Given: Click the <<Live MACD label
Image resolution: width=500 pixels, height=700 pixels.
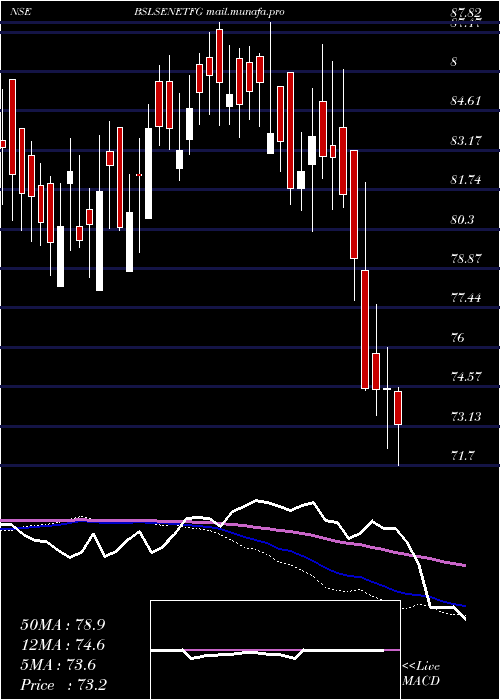Looking at the screenshot, I should point(421,674).
